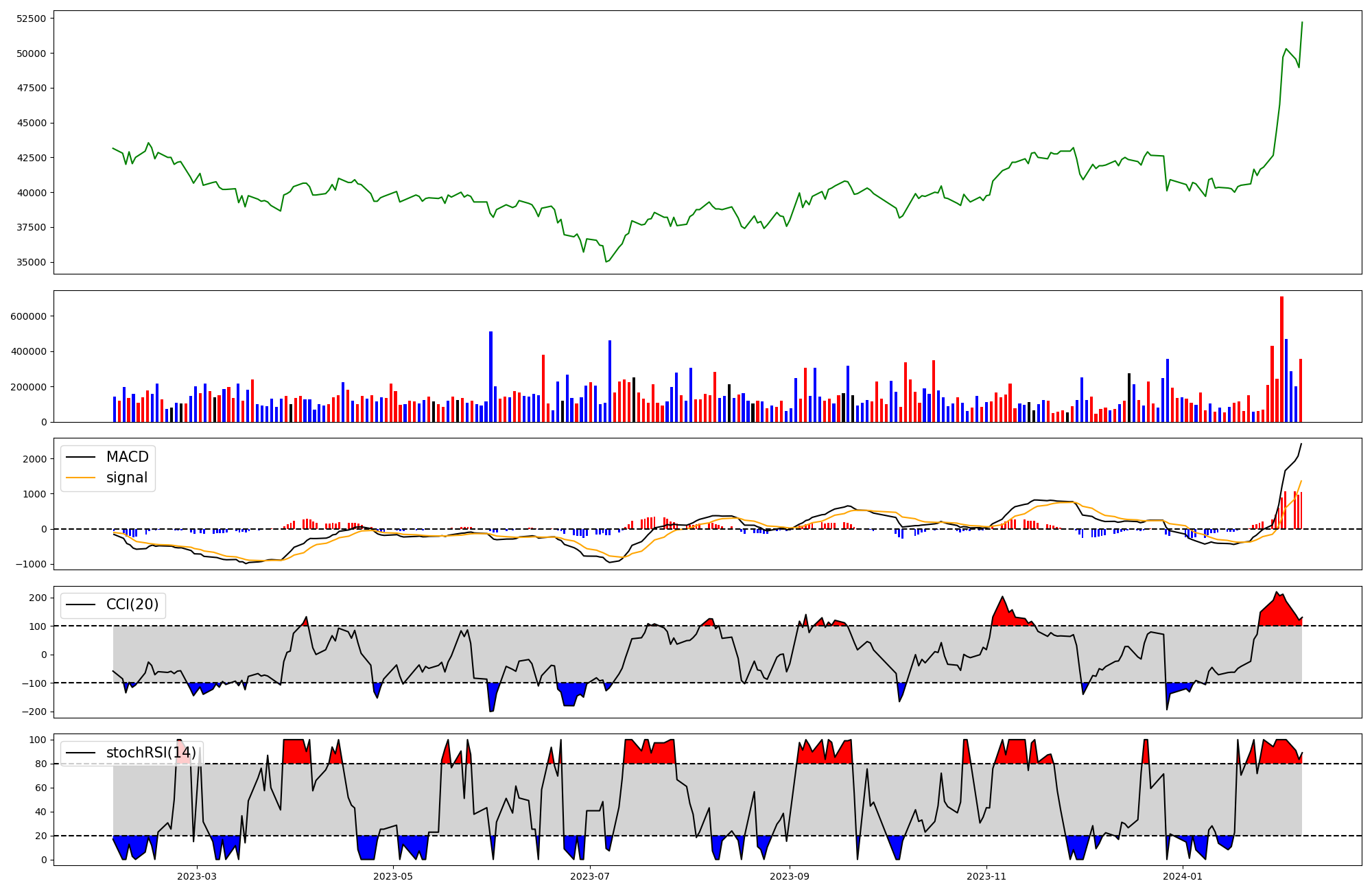Screen dimensions: 1372x892
Task: Select the stochRSI(14) legend entry
Action: pyautogui.click(x=151, y=753)
